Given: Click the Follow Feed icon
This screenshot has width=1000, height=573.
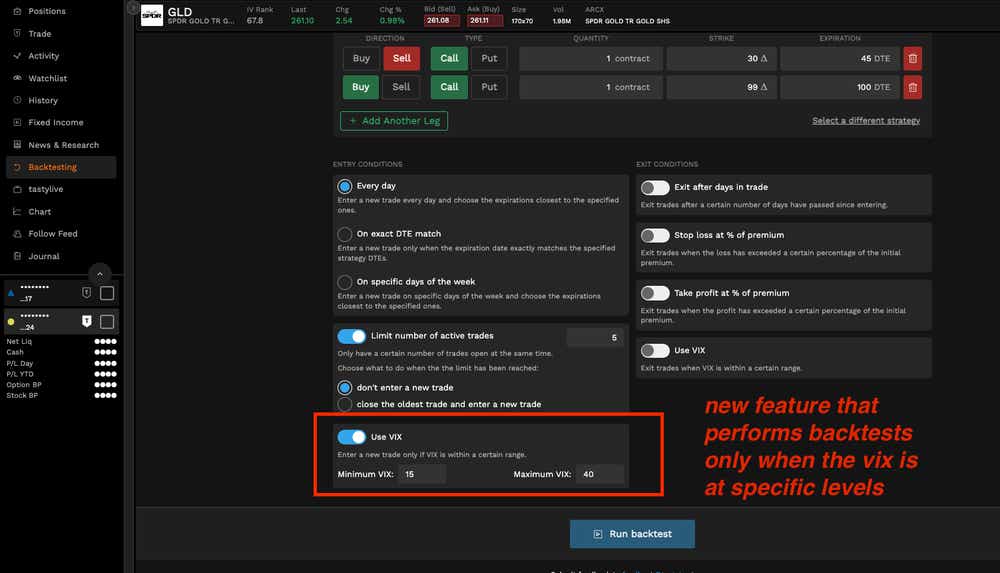Looking at the screenshot, I should tap(17, 234).
